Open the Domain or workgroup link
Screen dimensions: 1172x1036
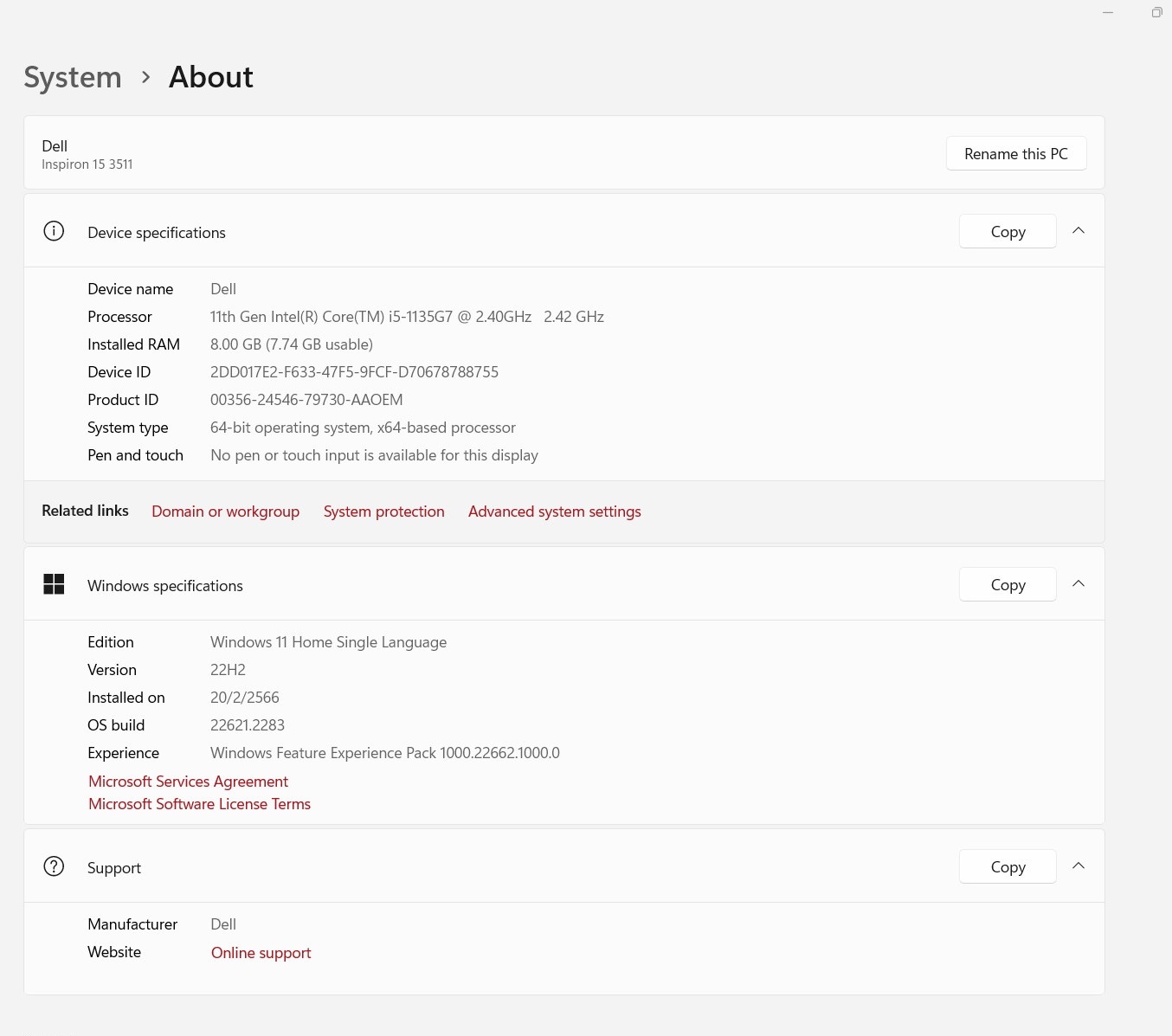pos(225,512)
